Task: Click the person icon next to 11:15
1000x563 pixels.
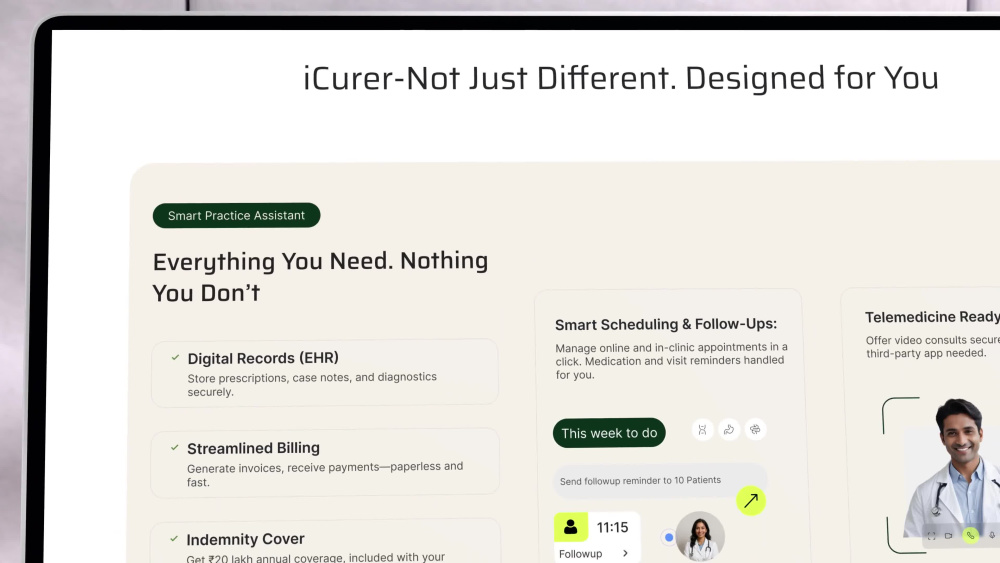Action: point(571,527)
